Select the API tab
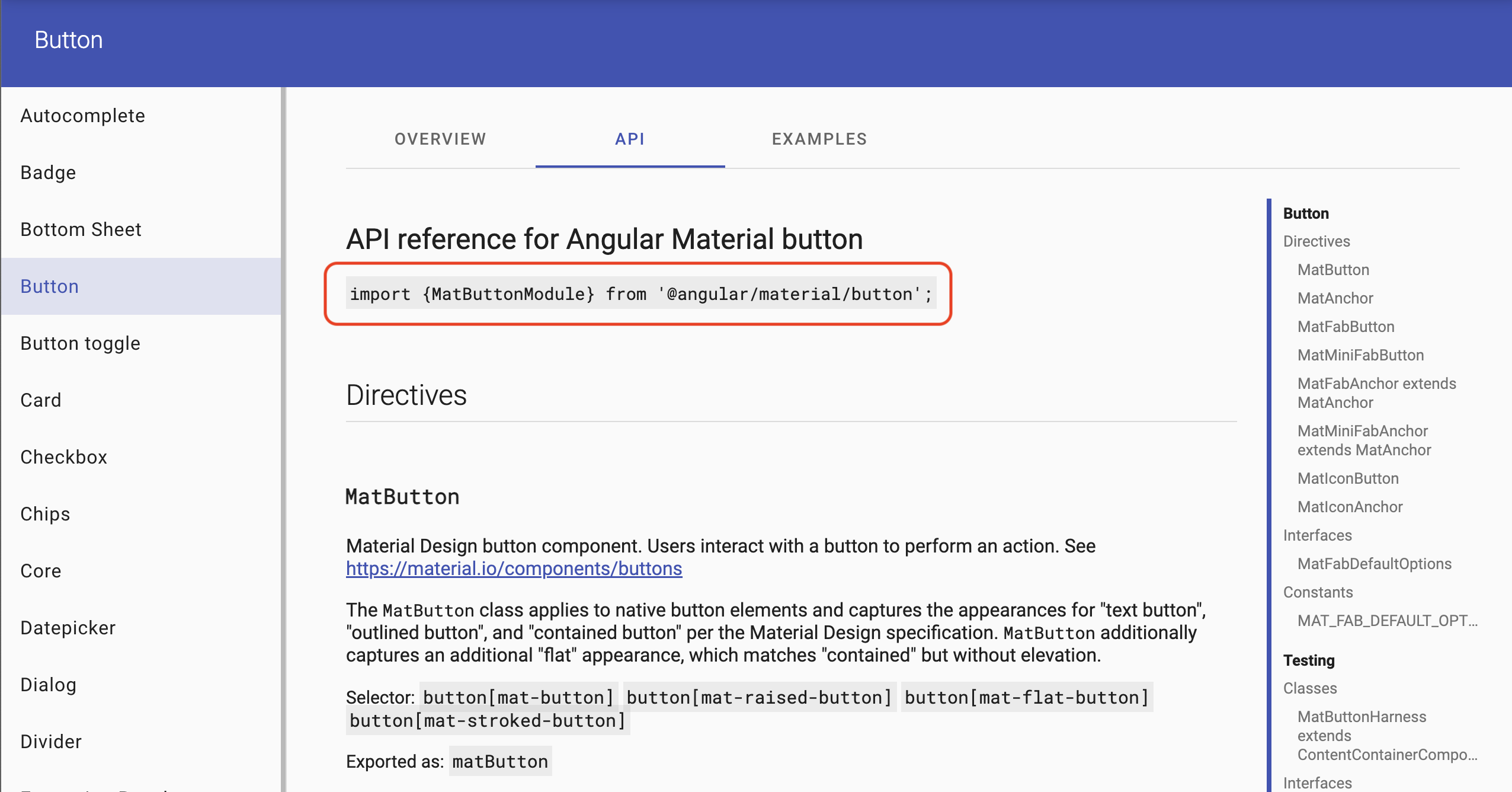This screenshot has height=792, width=1512. pos(630,139)
